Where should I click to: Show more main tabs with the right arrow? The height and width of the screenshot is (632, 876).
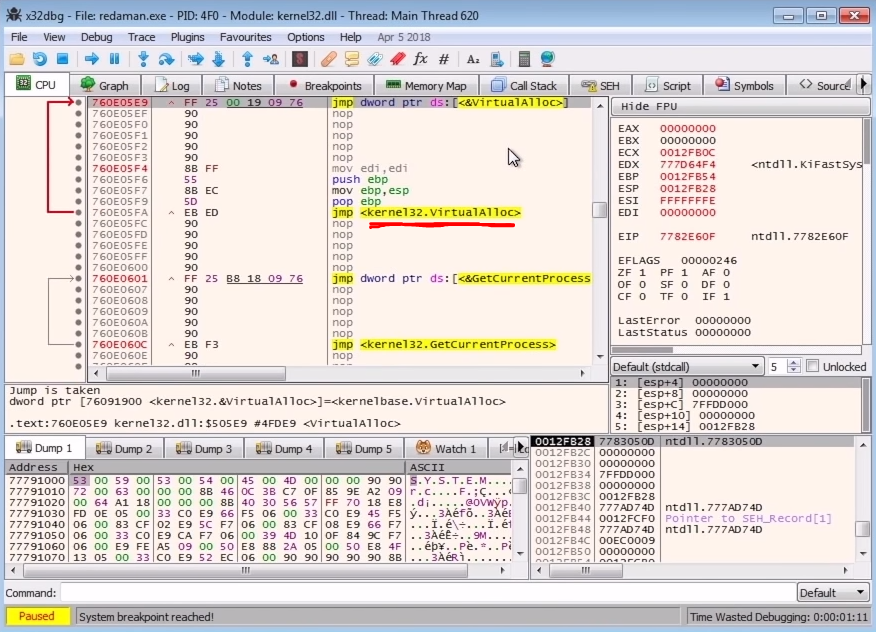click(x=863, y=84)
